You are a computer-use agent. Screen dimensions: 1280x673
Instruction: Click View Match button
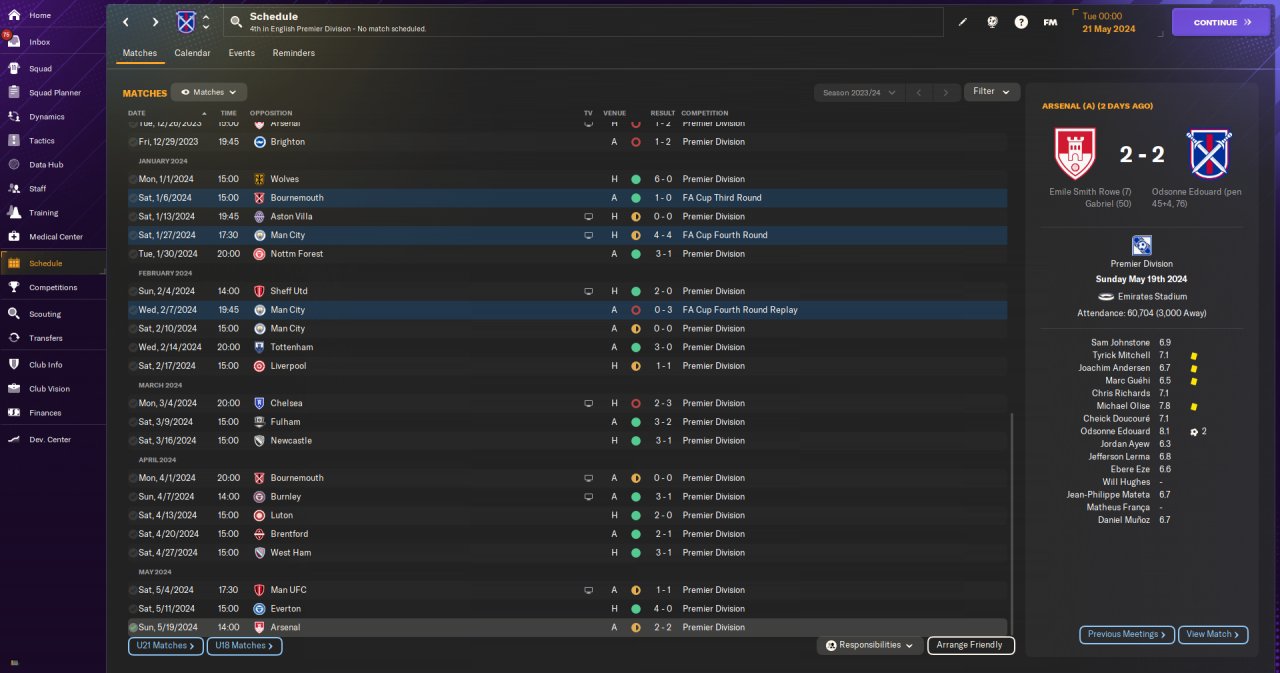(1213, 635)
